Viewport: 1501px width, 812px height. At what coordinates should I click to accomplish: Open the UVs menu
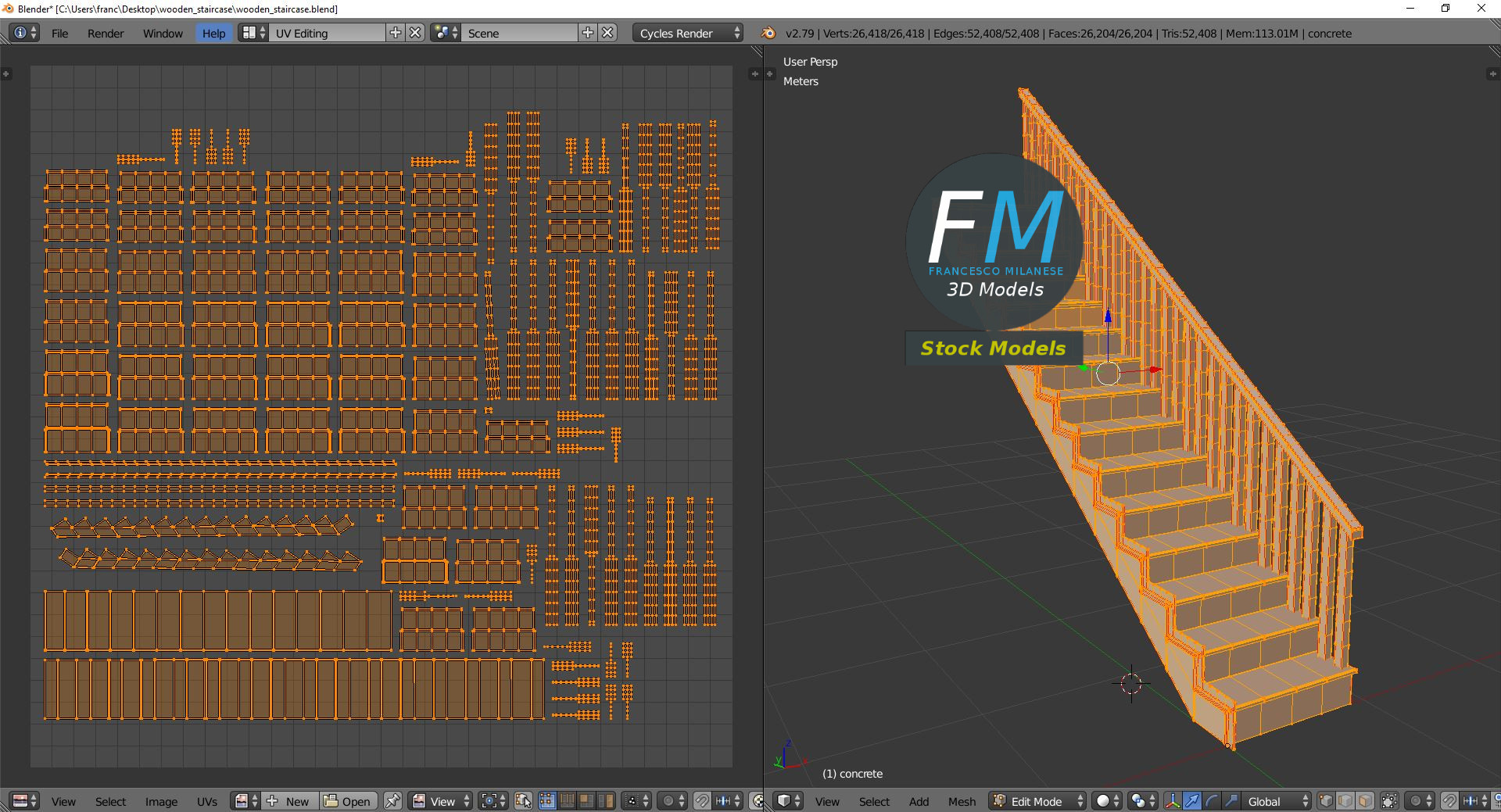point(207,801)
